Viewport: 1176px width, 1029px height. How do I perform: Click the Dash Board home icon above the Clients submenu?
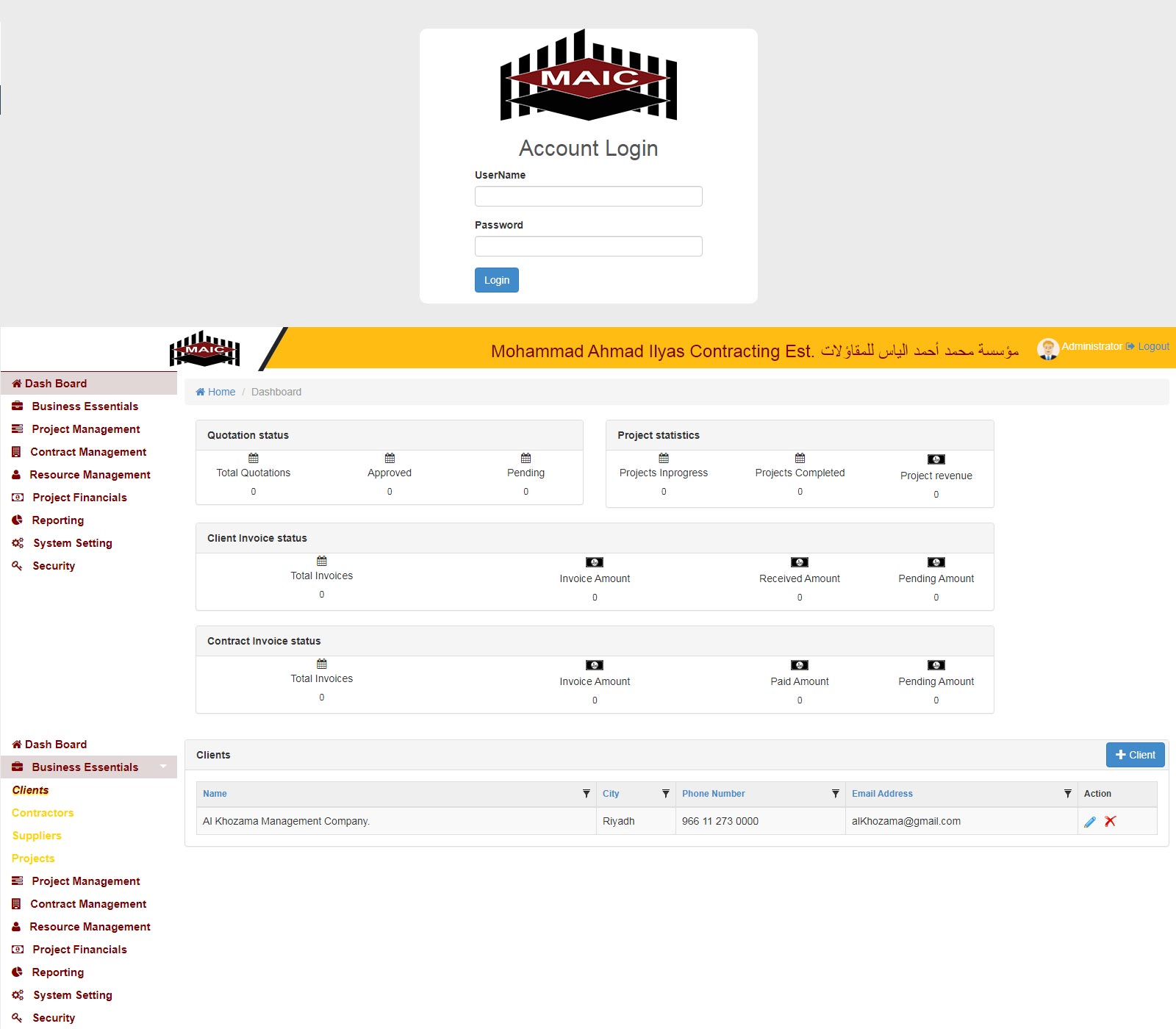(17, 744)
